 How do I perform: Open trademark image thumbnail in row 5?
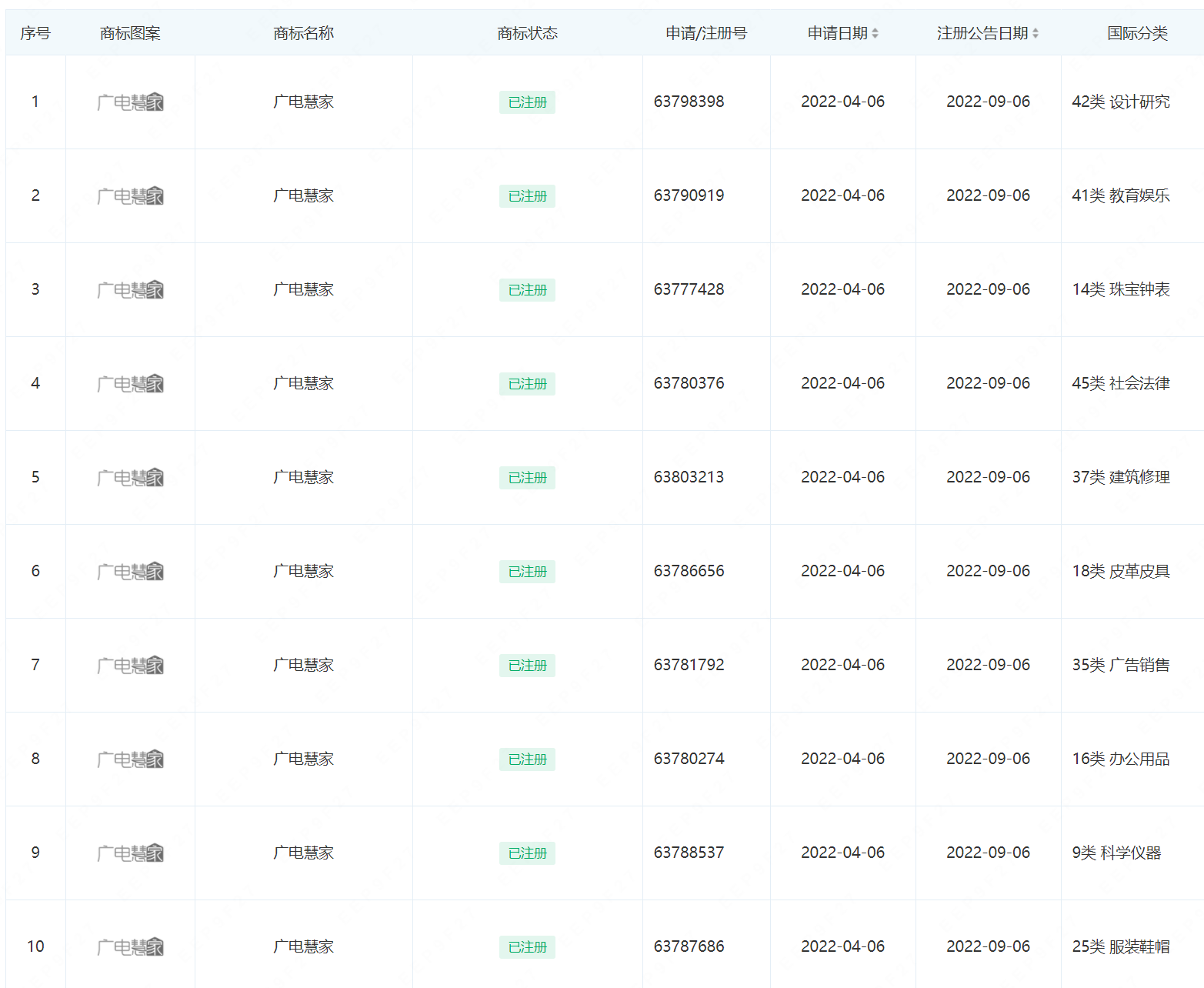[130, 478]
